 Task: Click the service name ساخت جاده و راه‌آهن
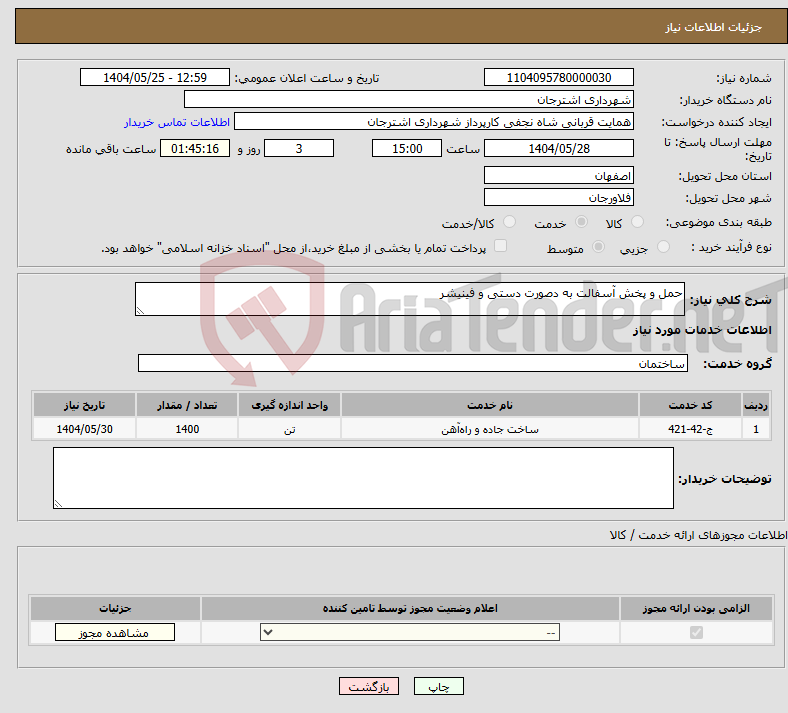point(490,429)
